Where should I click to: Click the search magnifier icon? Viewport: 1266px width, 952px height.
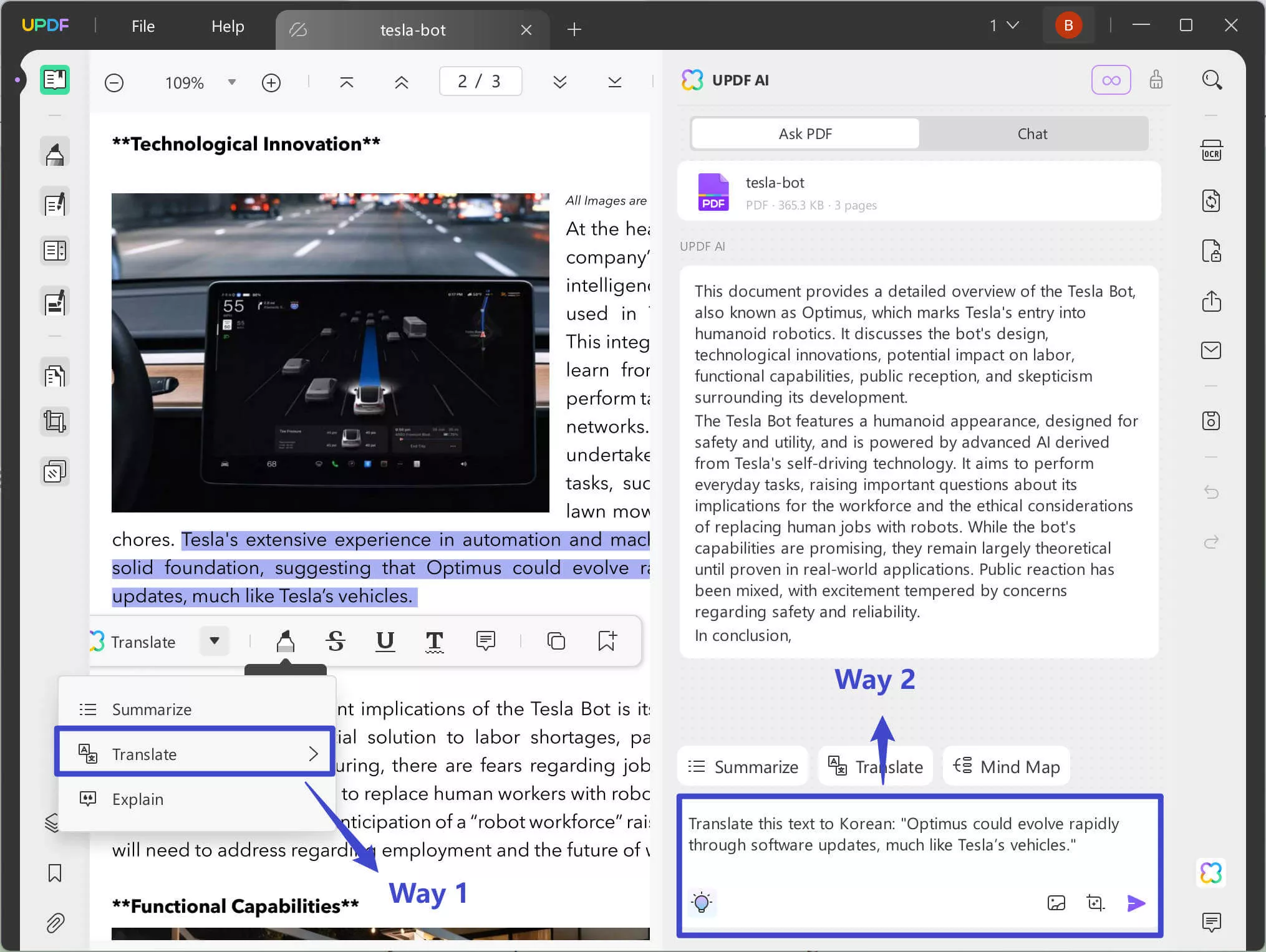[1212, 80]
